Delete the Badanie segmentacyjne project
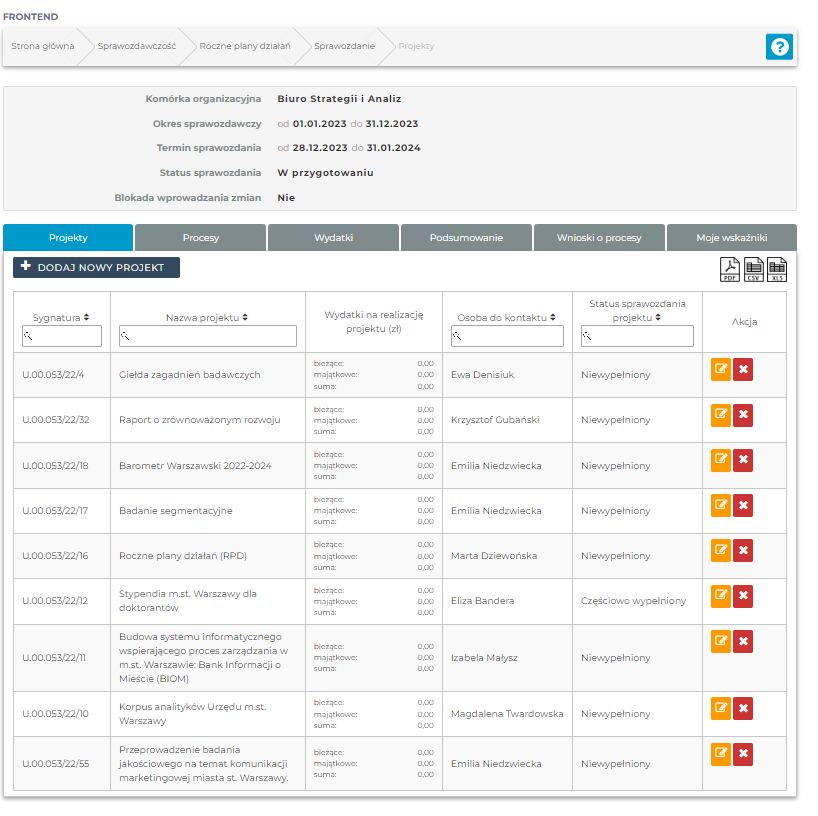 pyautogui.click(x=743, y=505)
